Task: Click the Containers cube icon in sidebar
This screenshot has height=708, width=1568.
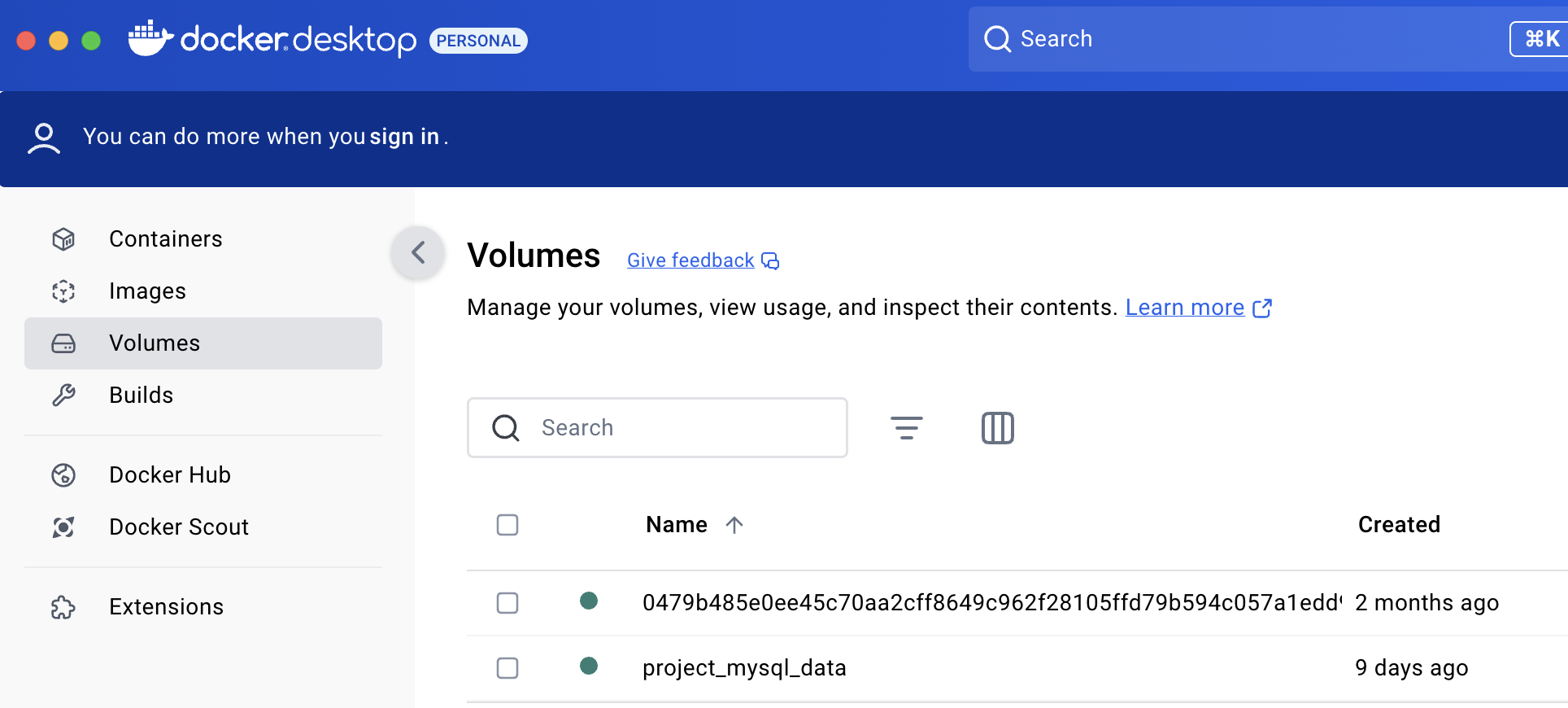Action: click(x=63, y=239)
